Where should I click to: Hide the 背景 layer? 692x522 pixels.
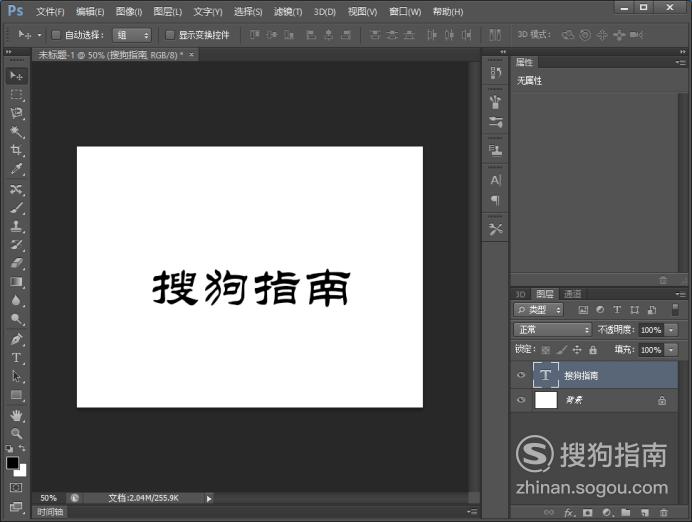tap(521, 400)
